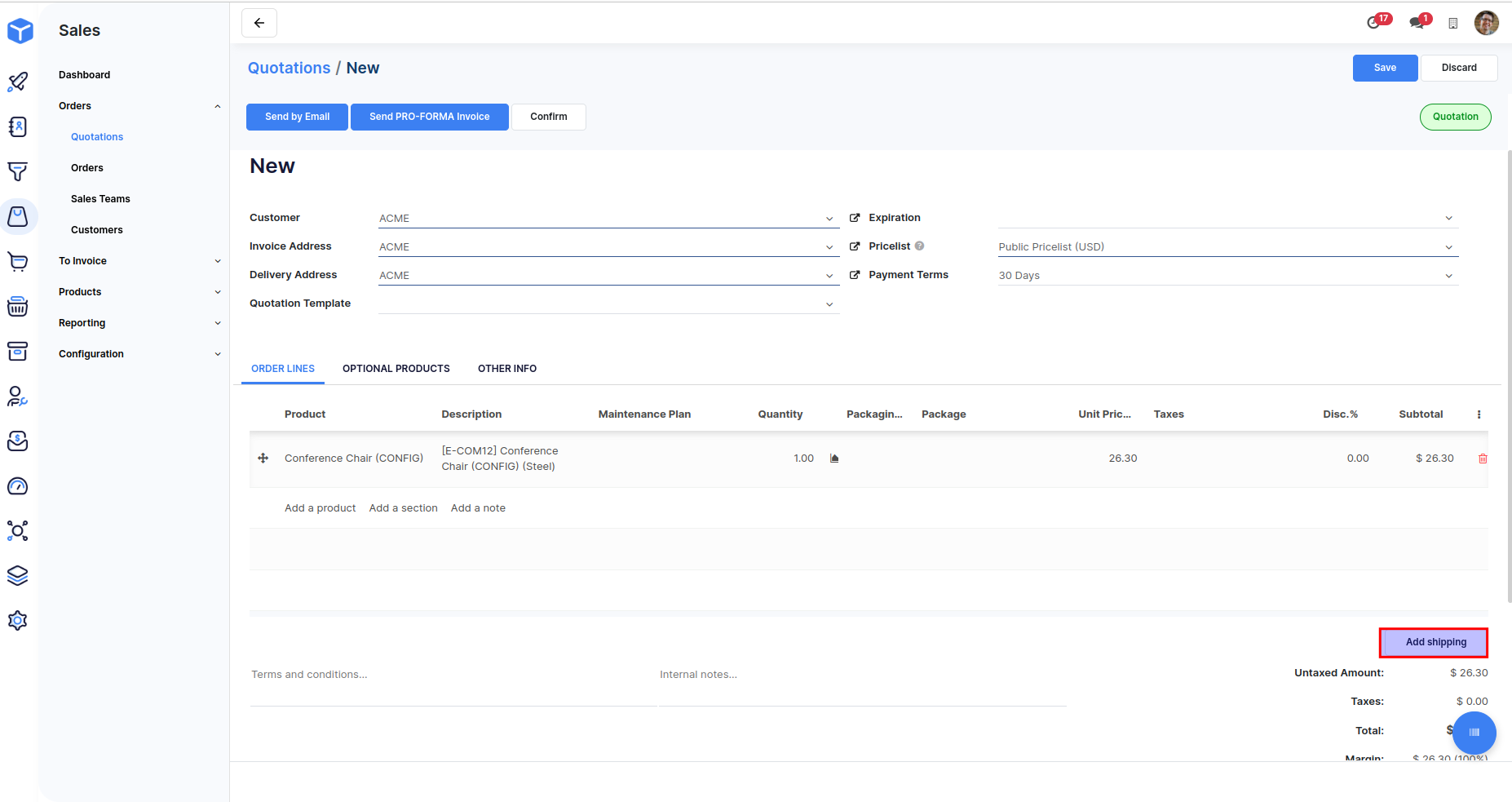Click the Add a product link
The image size is (1512, 802).
coord(320,508)
